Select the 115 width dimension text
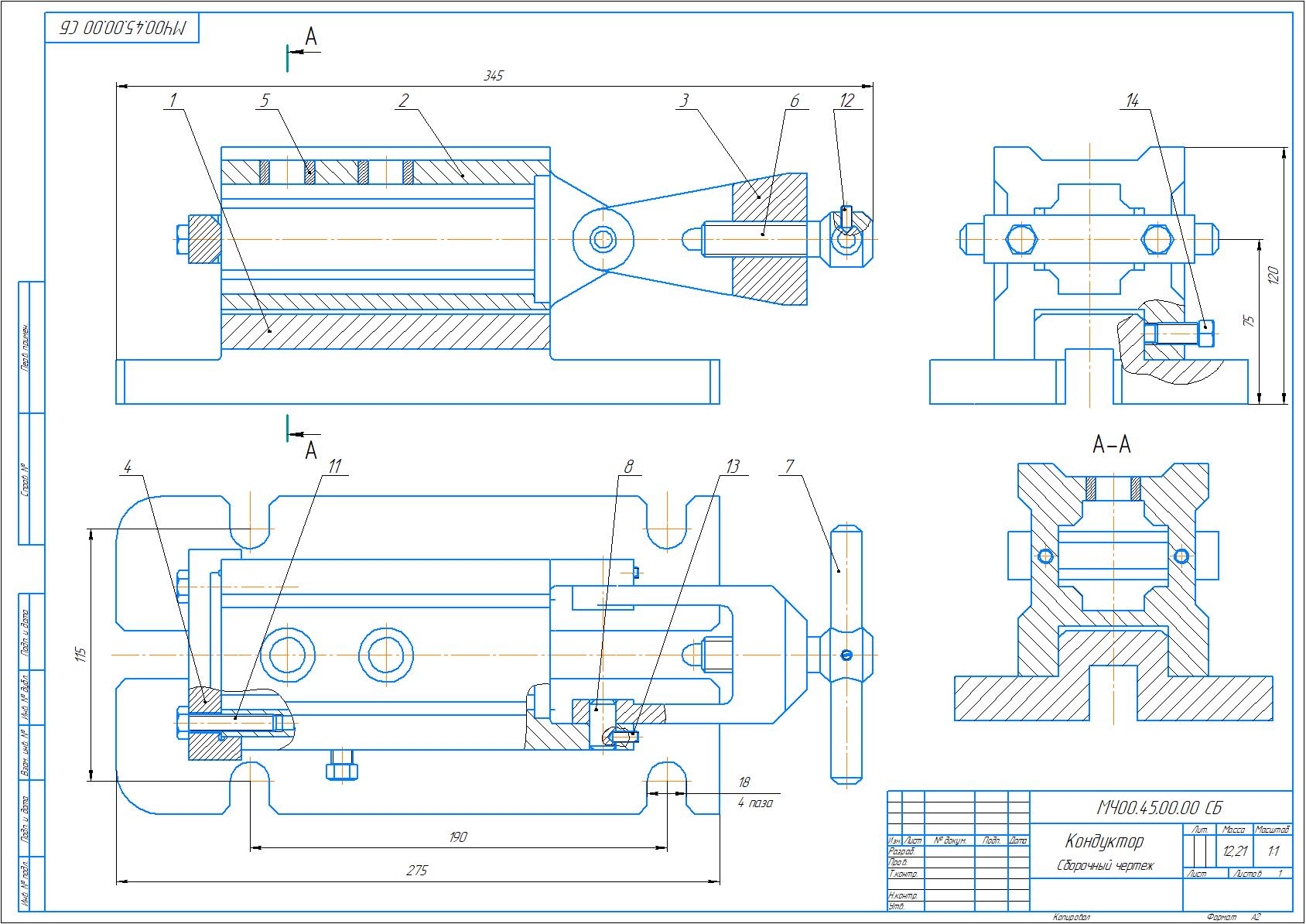The width and height of the screenshot is (1306, 924). point(80,655)
